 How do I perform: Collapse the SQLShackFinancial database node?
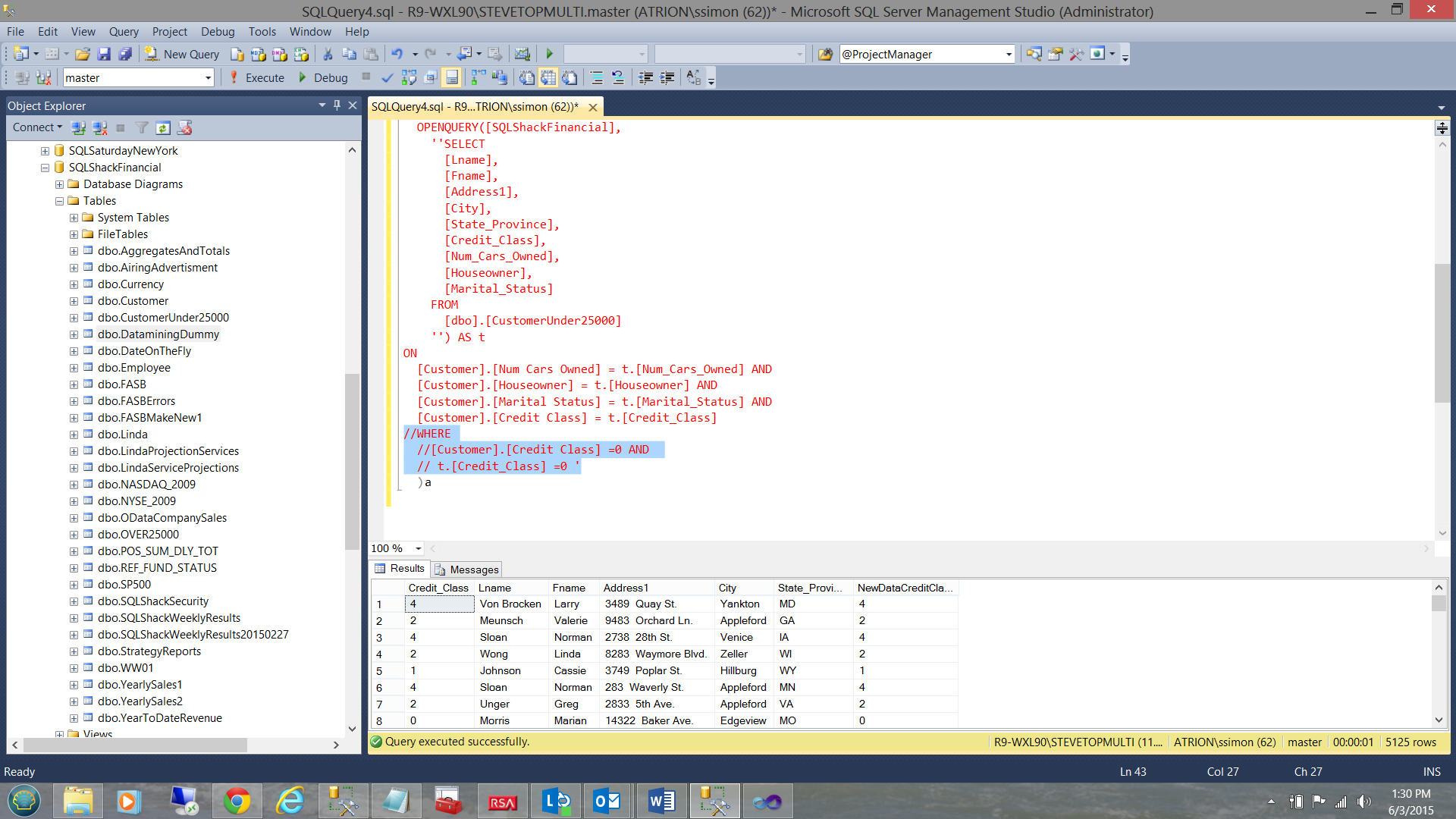click(45, 168)
